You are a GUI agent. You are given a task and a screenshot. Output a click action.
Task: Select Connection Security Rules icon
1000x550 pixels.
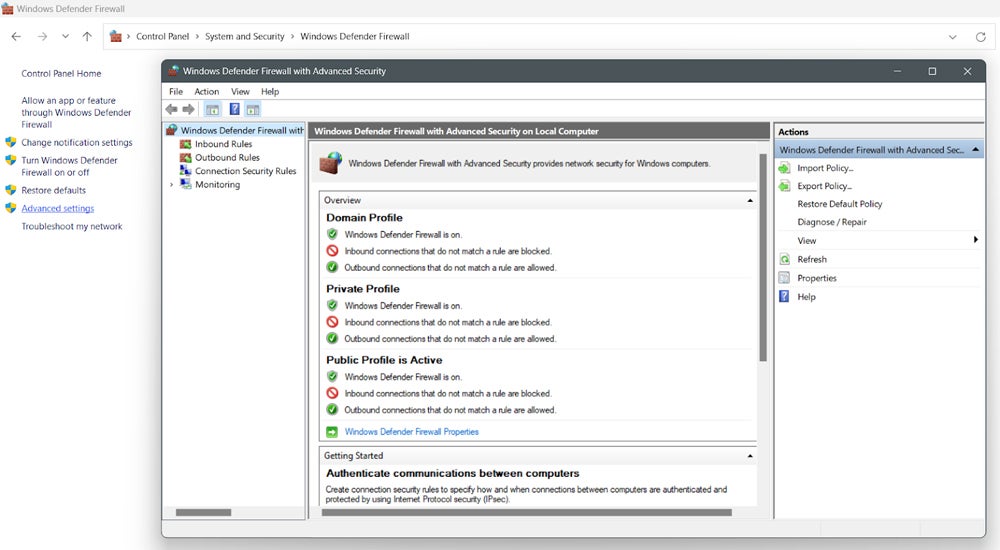[186, 171]
